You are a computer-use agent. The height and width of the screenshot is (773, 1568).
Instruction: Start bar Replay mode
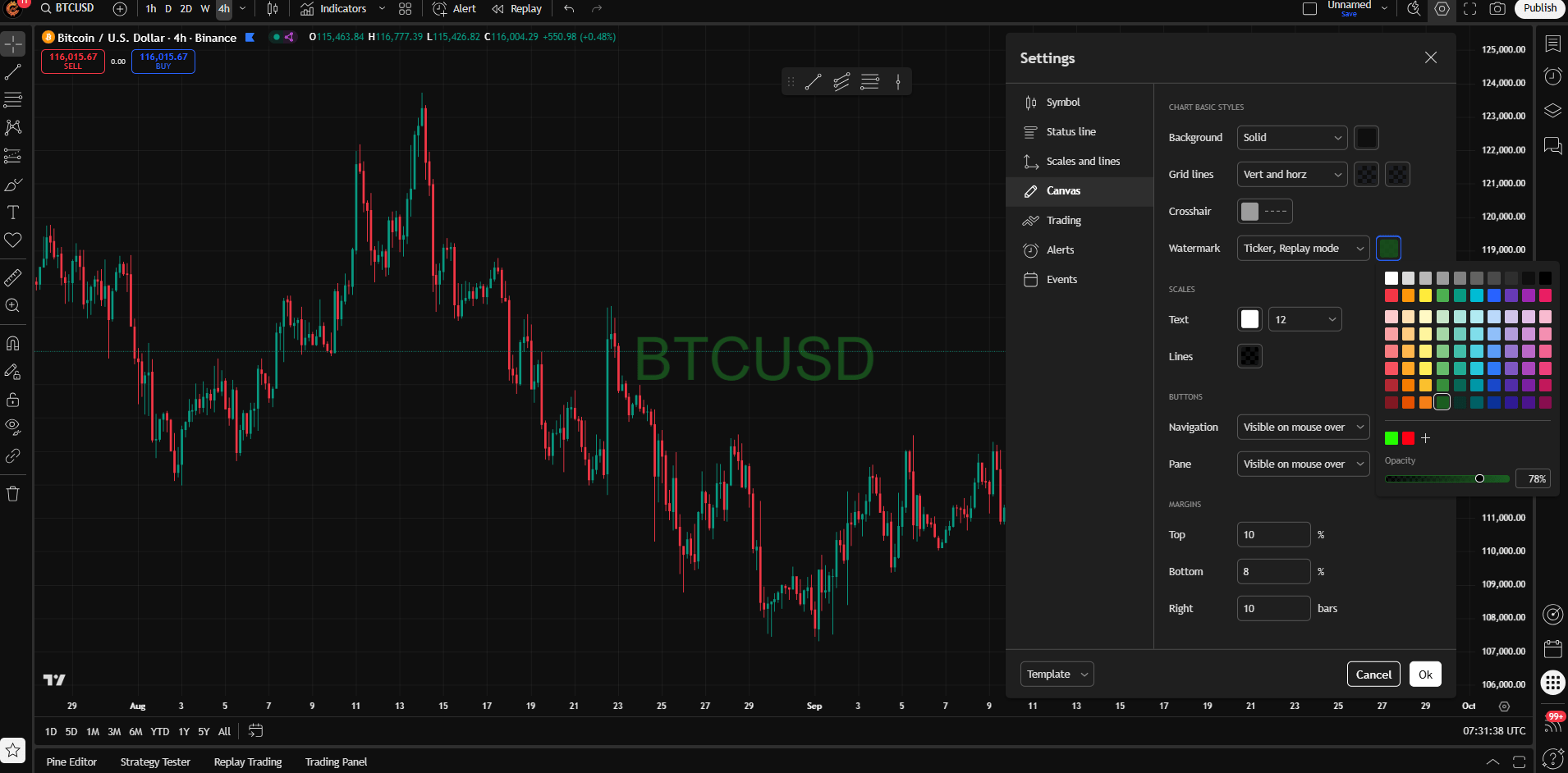point(517,9)
